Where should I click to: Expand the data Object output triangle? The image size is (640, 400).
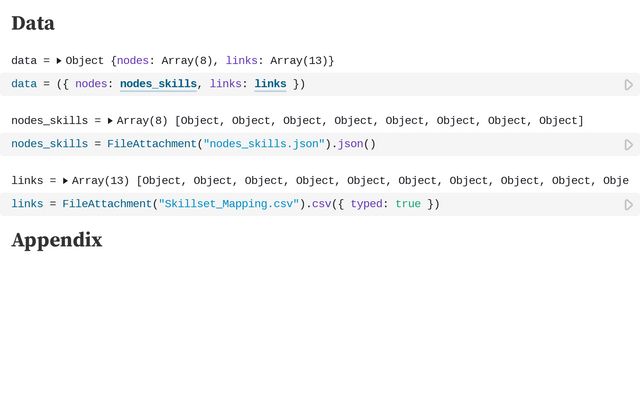[x=59, y=61]
